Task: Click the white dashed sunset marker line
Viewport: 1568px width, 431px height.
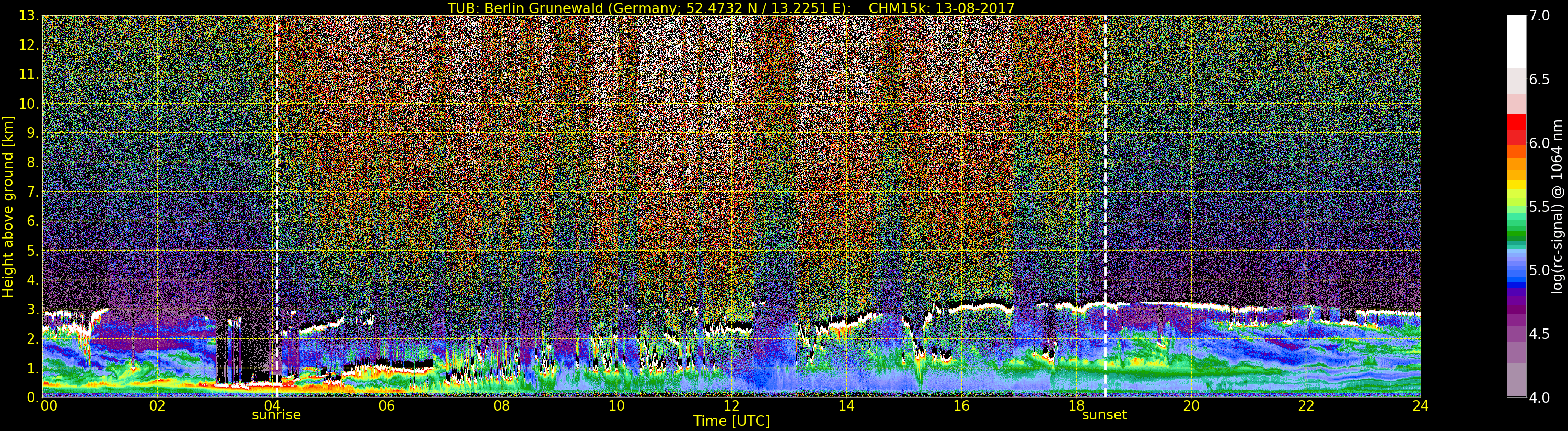Action: coord(1105,207)
